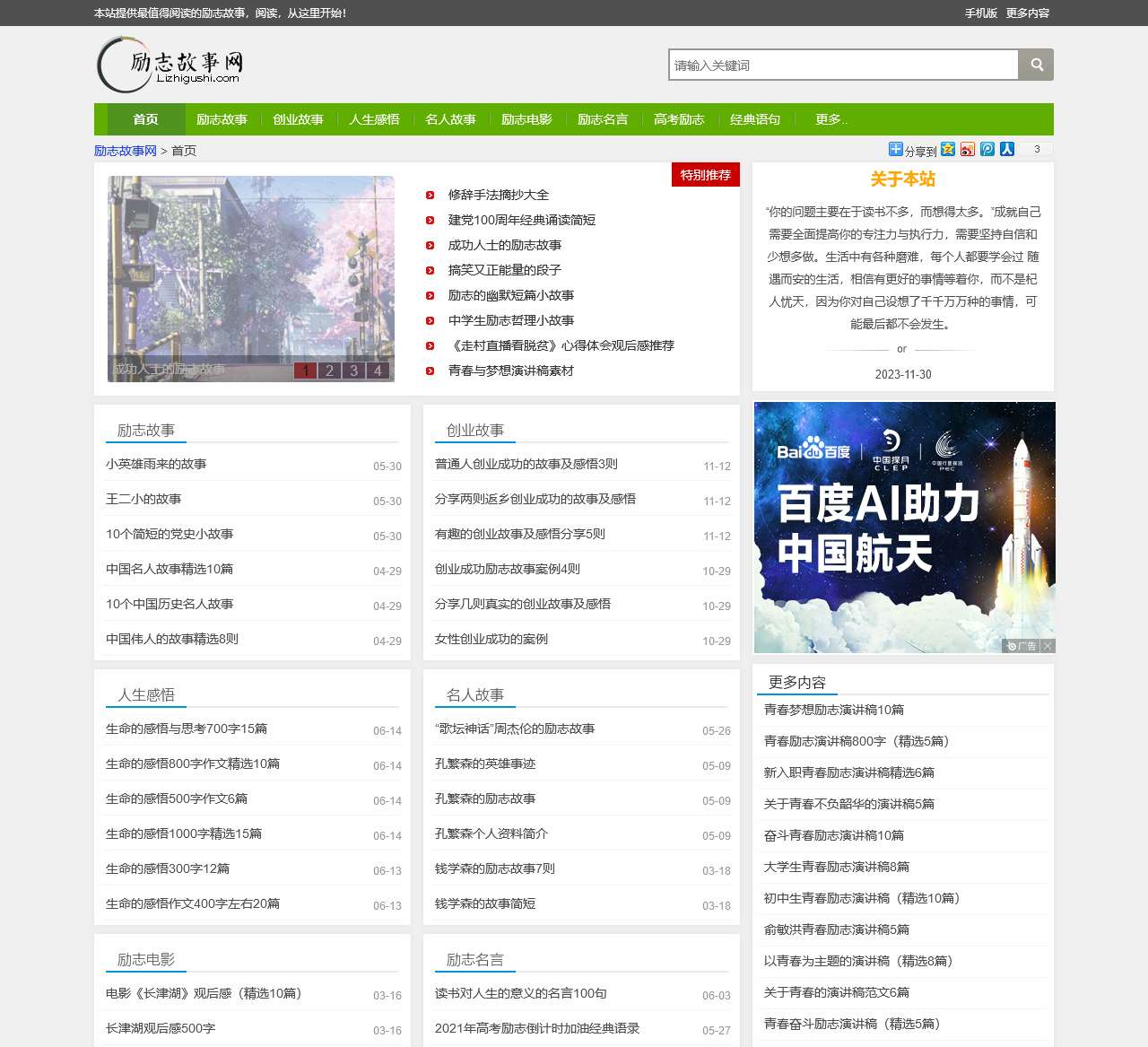
Task: Open the 人生感悟 navigation tab
Action: pyautogui.click(x=374, y=119)
